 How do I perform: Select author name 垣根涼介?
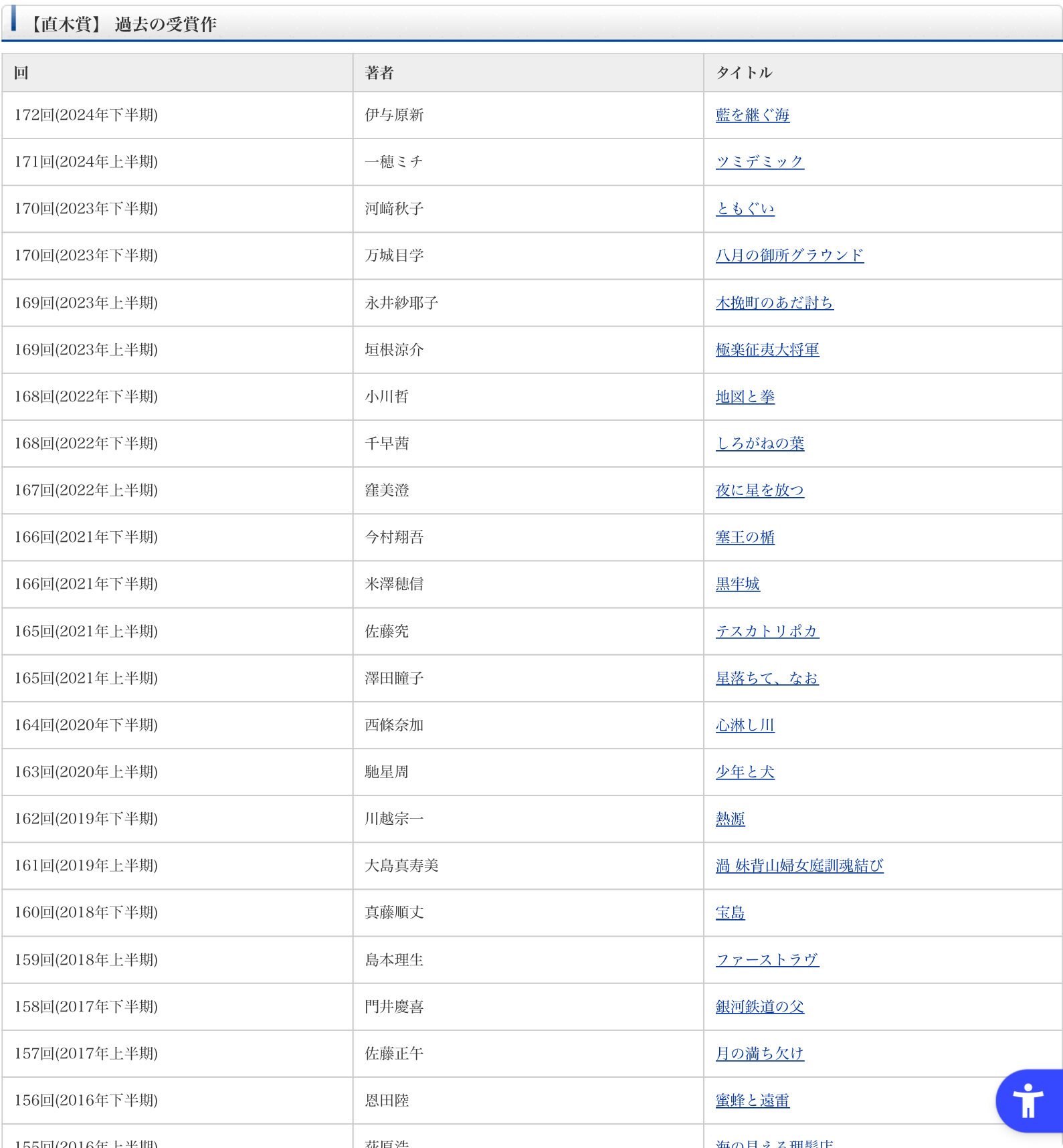[394, 350]
